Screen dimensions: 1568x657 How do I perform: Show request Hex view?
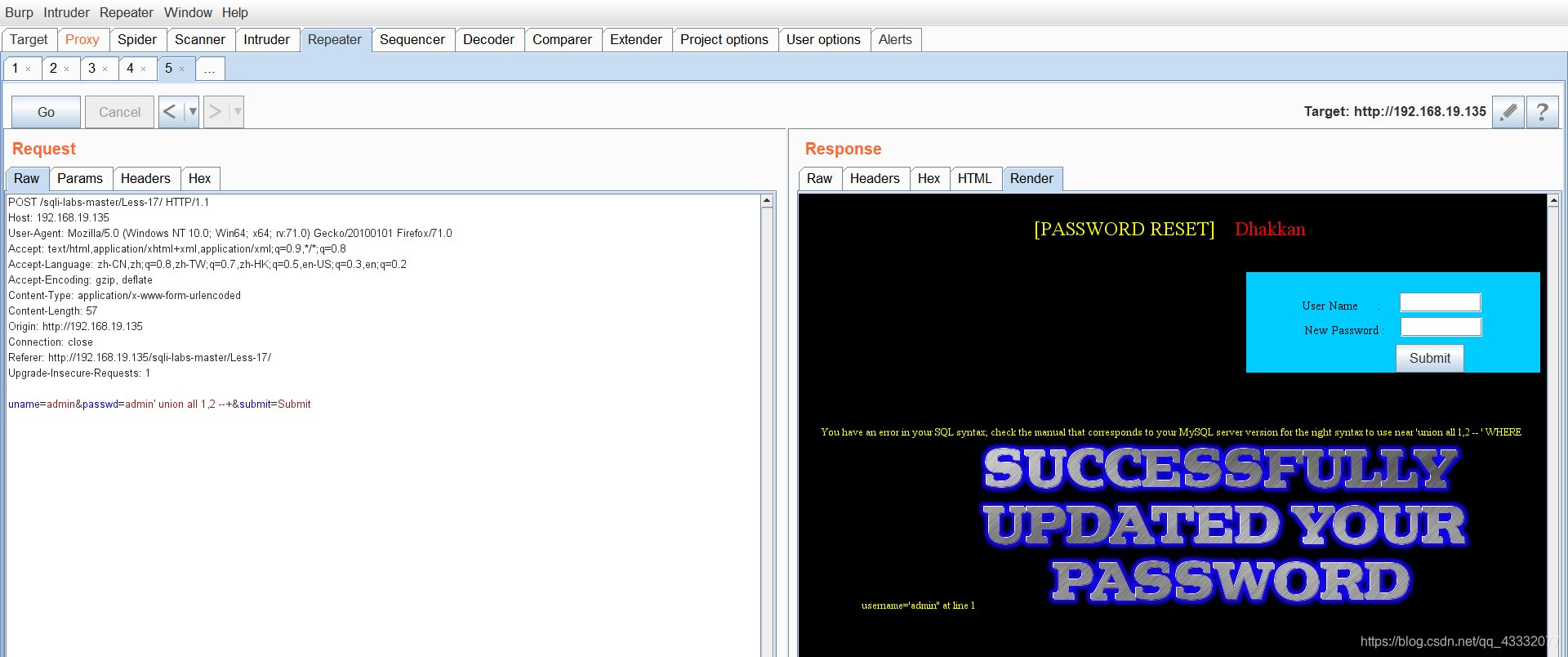tap(200, 179)
